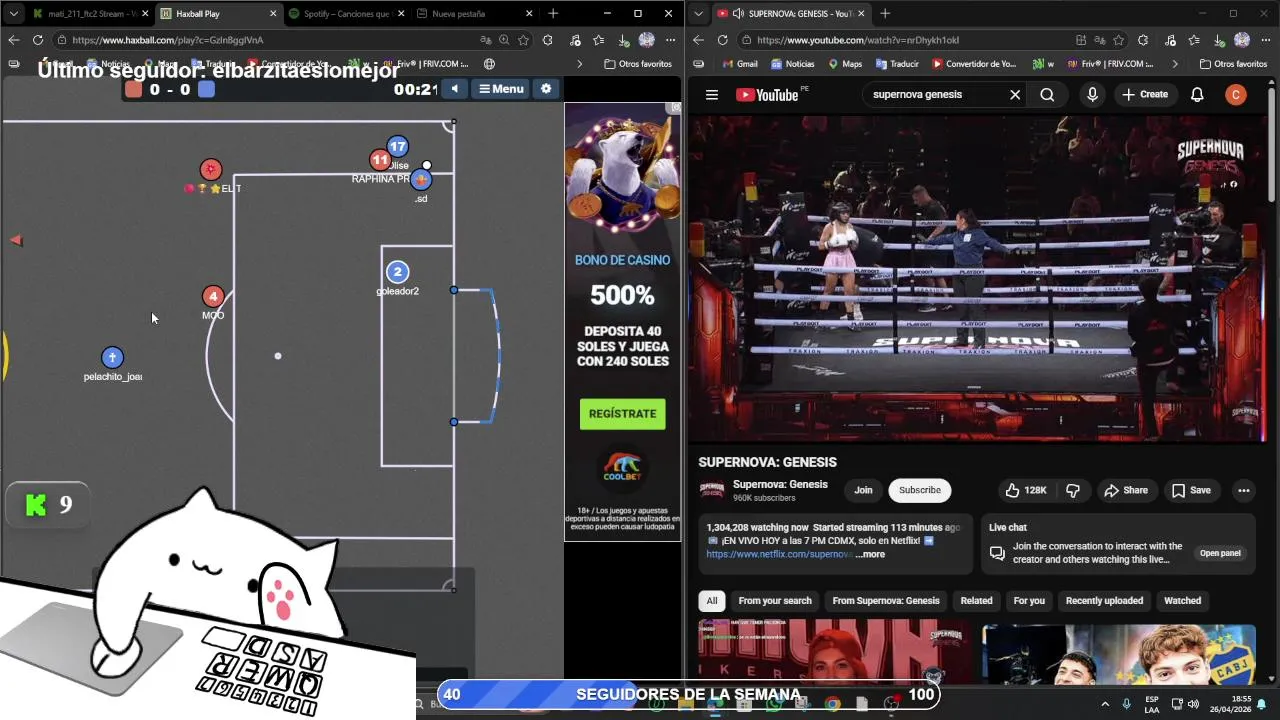Open thumbnail with Boca Juniors jersey
The height and width of the screenshot is (720, 1280).
[x=1119, y=654]
